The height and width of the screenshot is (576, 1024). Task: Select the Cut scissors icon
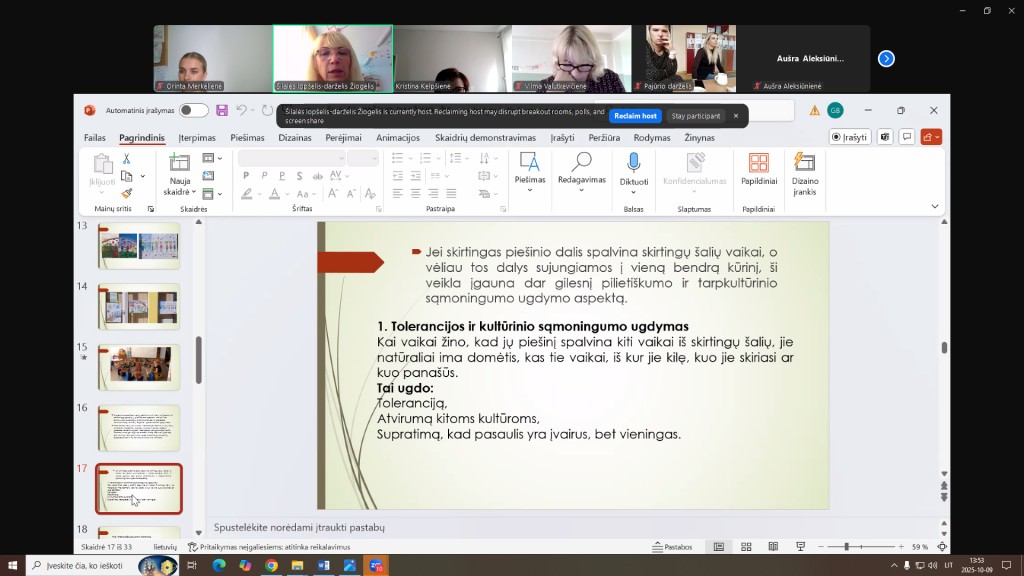pos(127,159)
